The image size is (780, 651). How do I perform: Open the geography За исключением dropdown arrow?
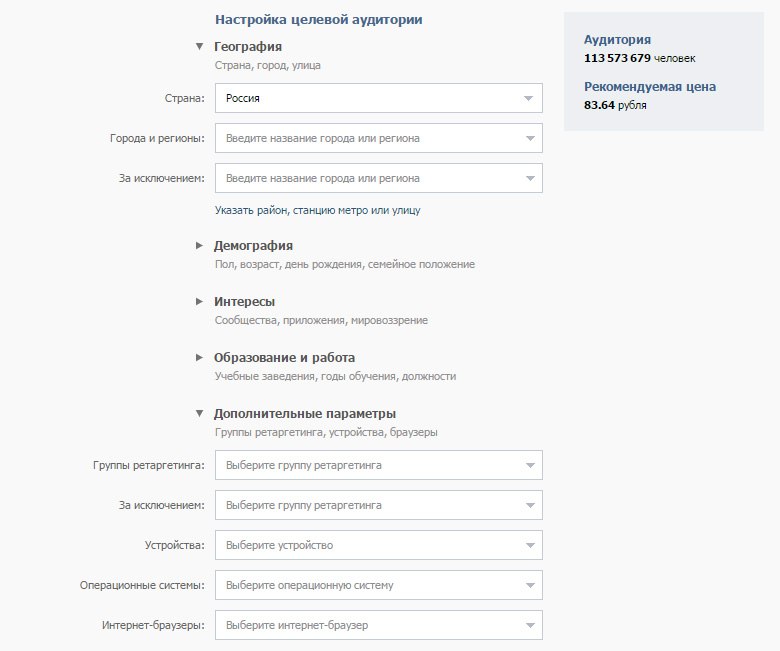[528, 178]
